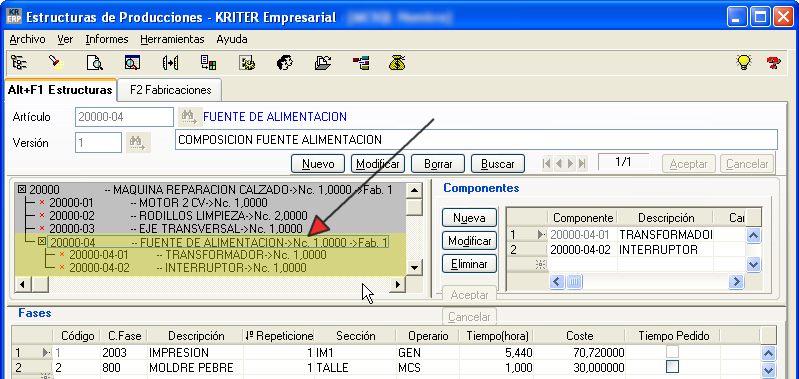This screenshot has width=799, height=379.
Task: Collapse the 20000-04 tree node
Action: tap(42, 241)
